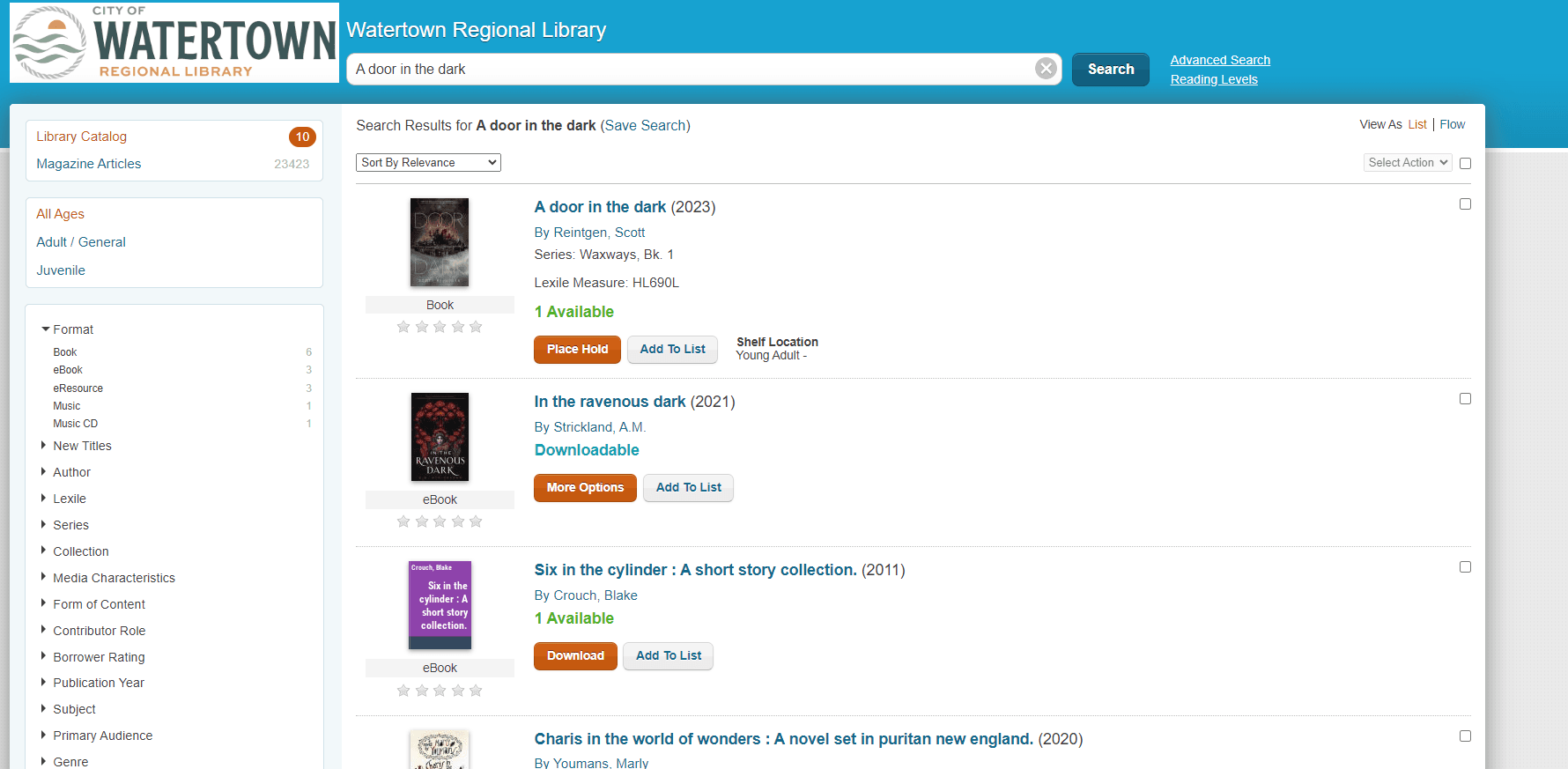Open the Select Action dropdown
The width and height of the screenshot is (1568, 769).
point(1408,162)
